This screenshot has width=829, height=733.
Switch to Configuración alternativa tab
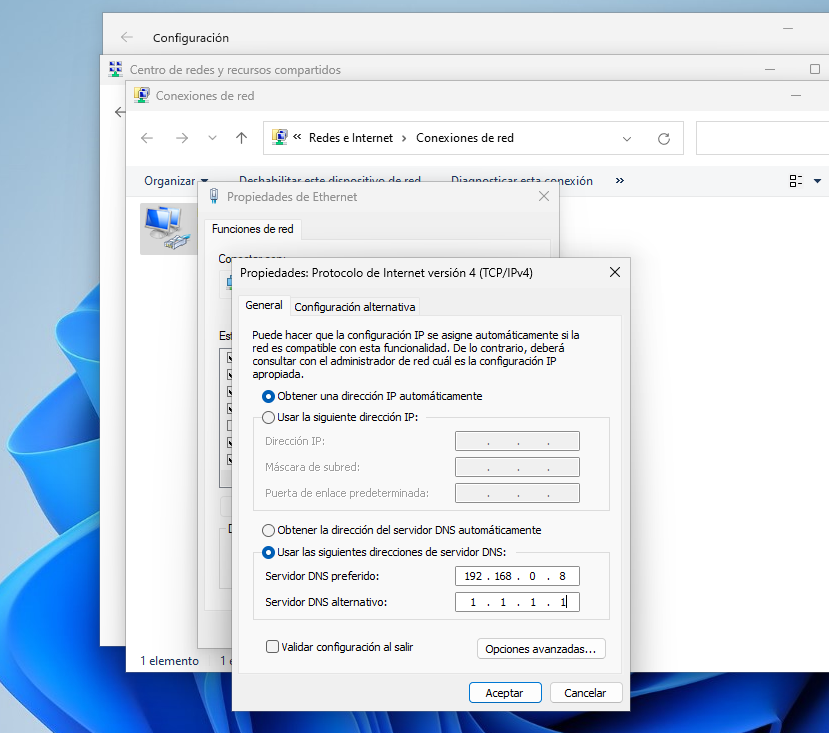[x=355, y=307]
